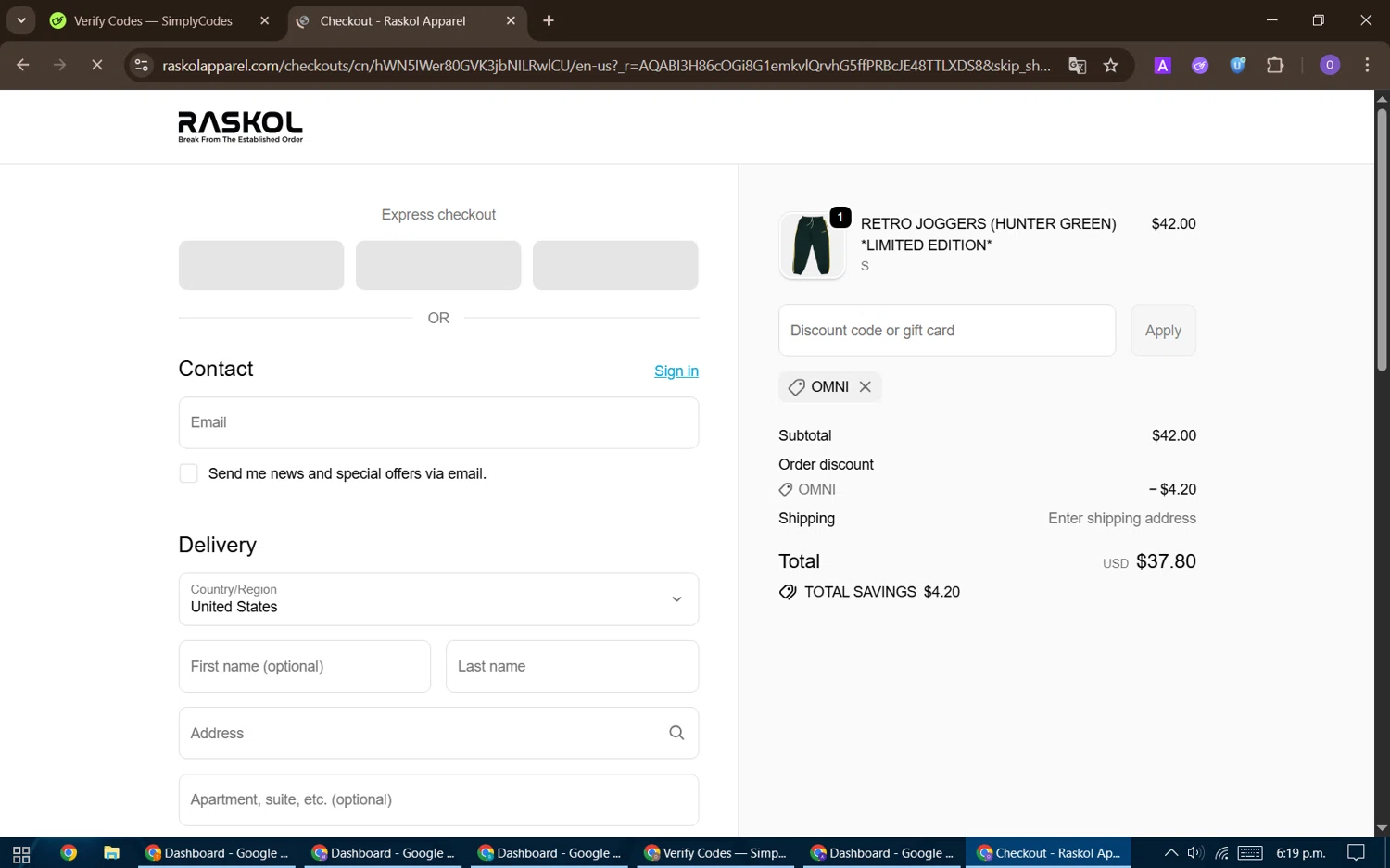The width and height of the screenshot is (1390, 868).
Task: Open the Chrome profile avatar
Action: [x=1330, y=65]
